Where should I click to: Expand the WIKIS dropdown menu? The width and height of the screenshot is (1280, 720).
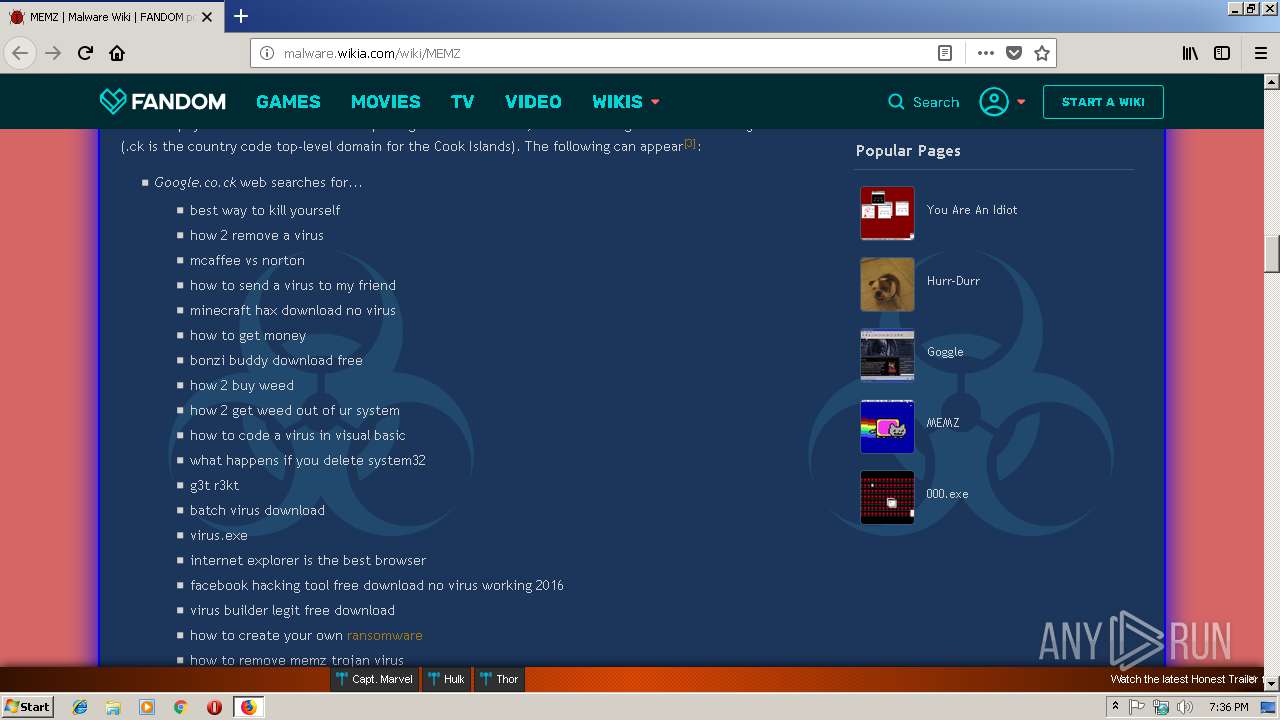[626, 102]
